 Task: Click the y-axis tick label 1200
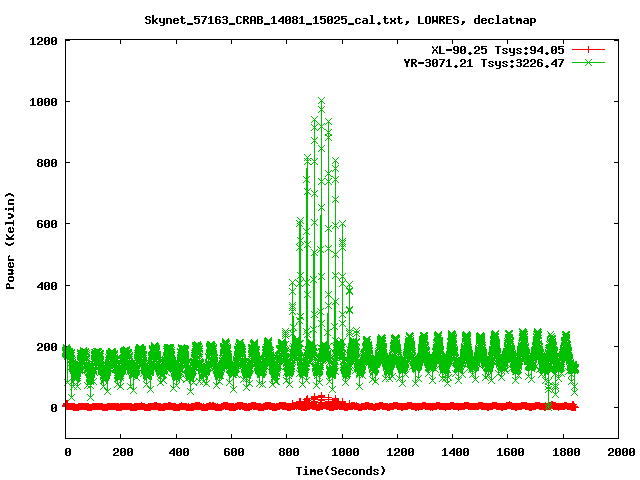click(43, 41)
